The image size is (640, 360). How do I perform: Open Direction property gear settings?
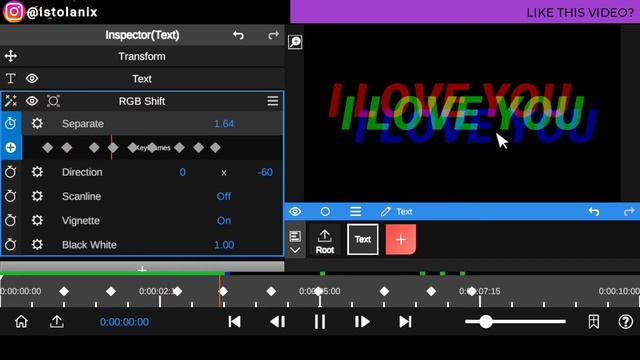(37, 172)
